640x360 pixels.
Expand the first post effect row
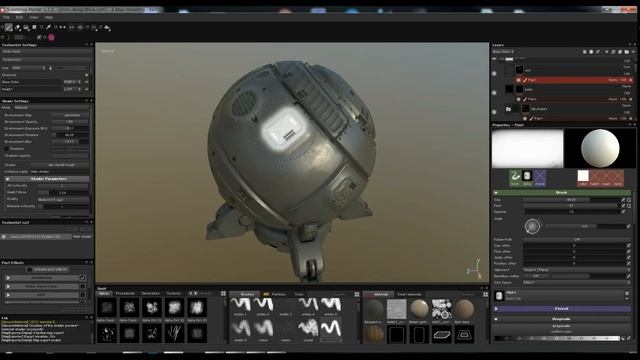[x=8, y=278]
